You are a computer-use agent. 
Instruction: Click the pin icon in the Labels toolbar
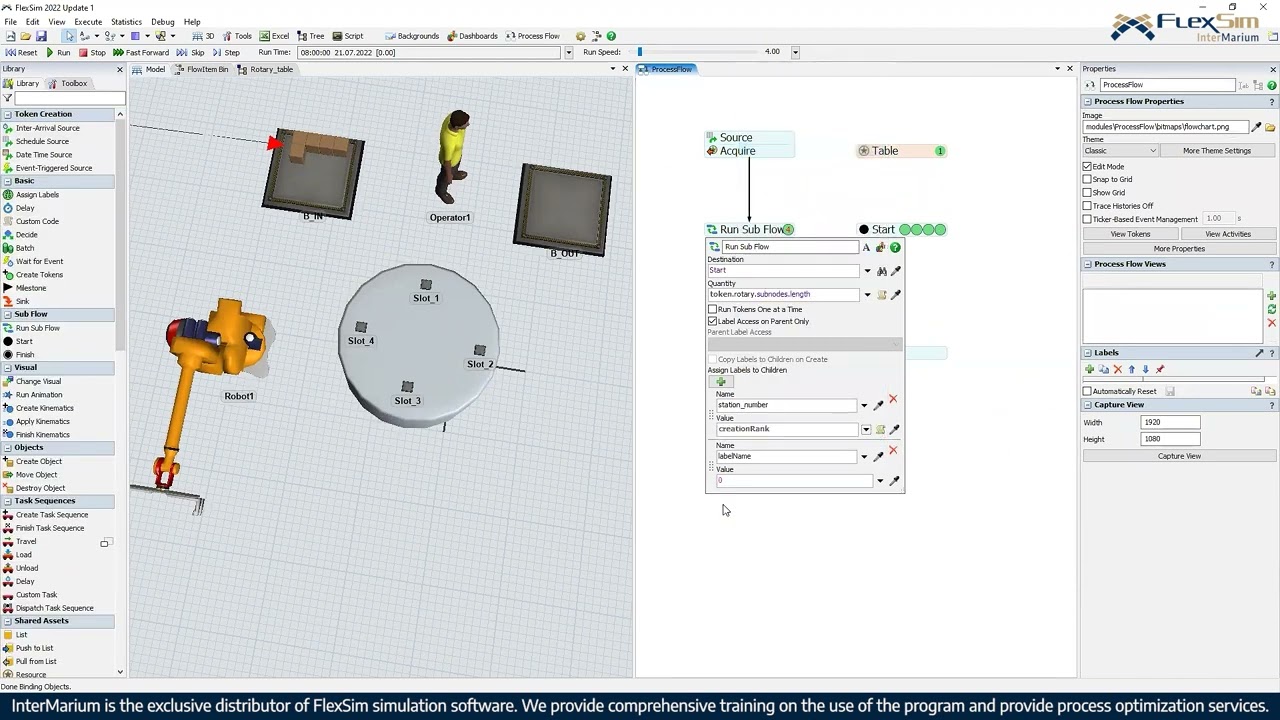point(1160,369)
